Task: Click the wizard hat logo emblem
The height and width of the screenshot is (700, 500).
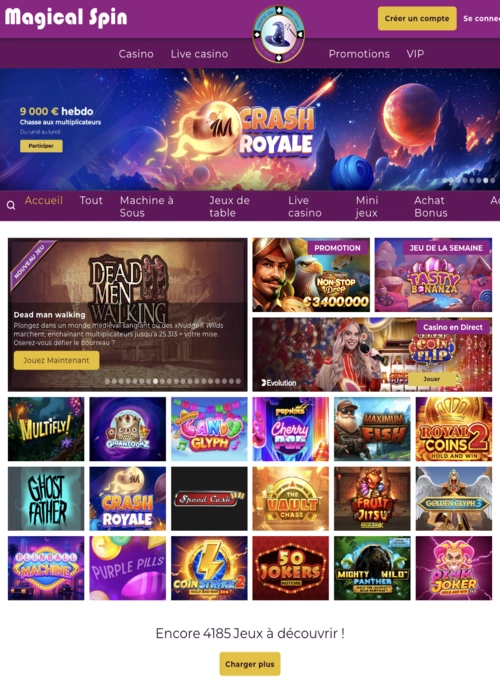Action: pos(279,34)
